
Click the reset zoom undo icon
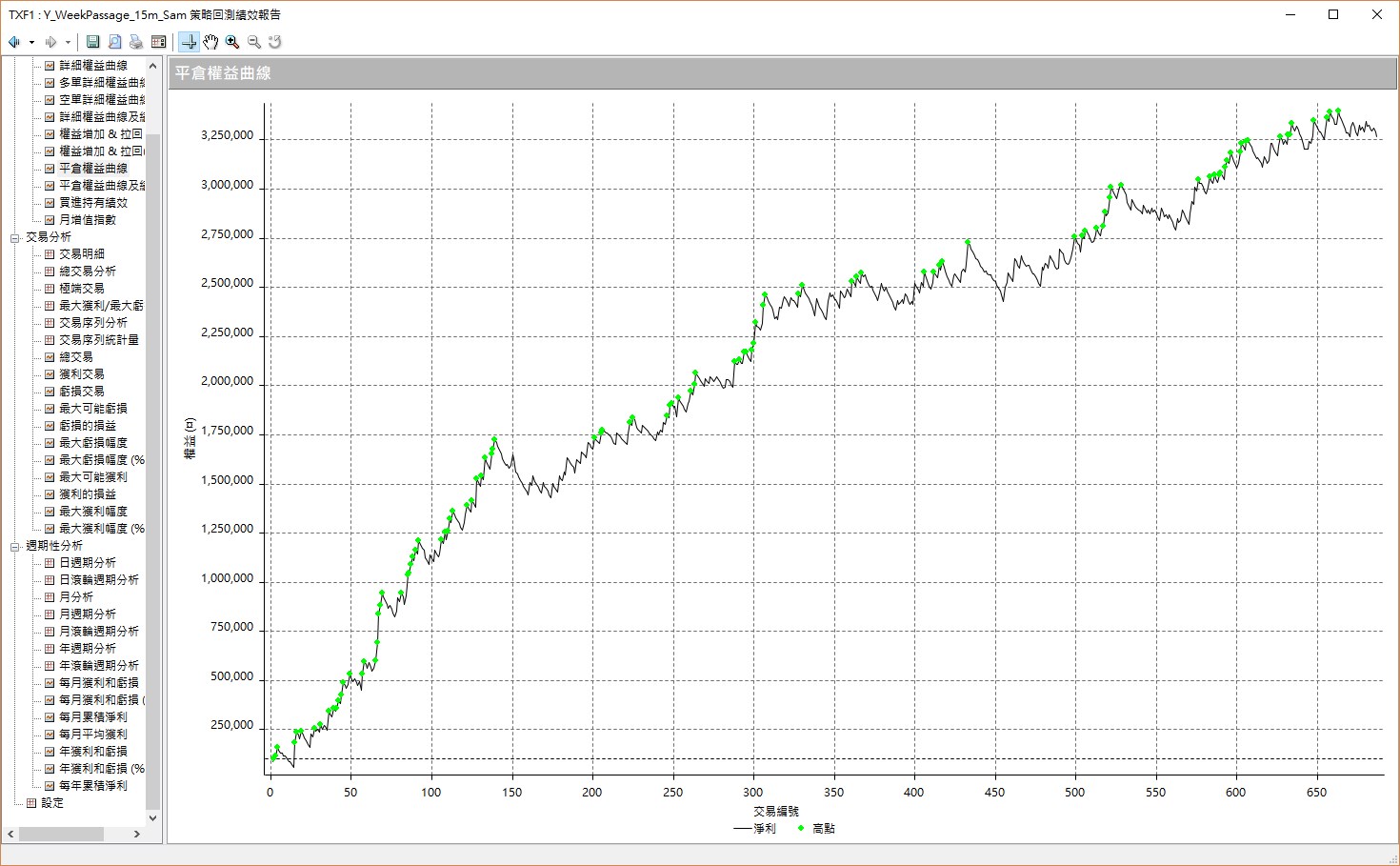(275, 42)
